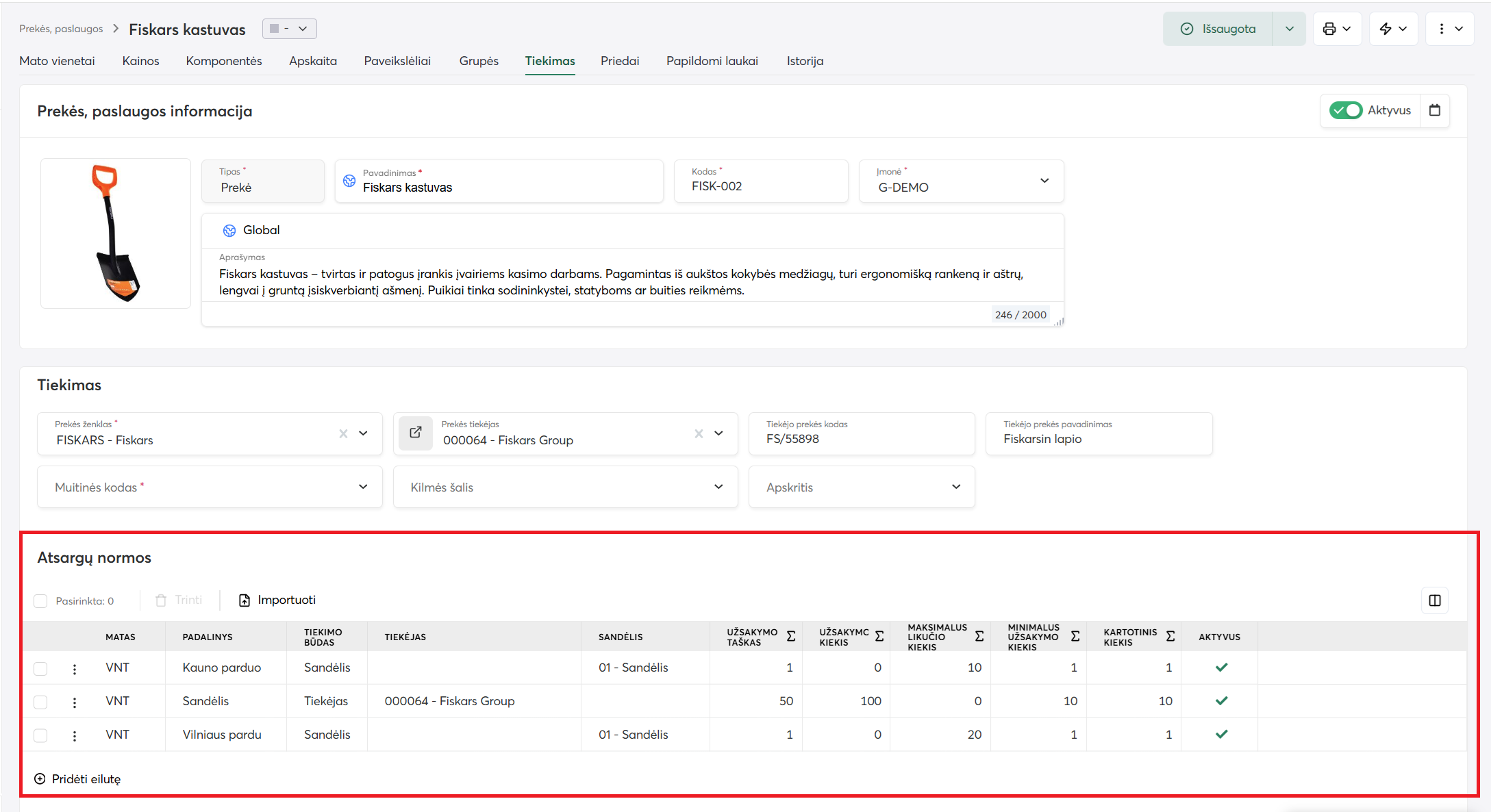Select the Vilniaus pardu row checkbox
The height and width of the screenshot is (812, 1491).
[41, 735]
